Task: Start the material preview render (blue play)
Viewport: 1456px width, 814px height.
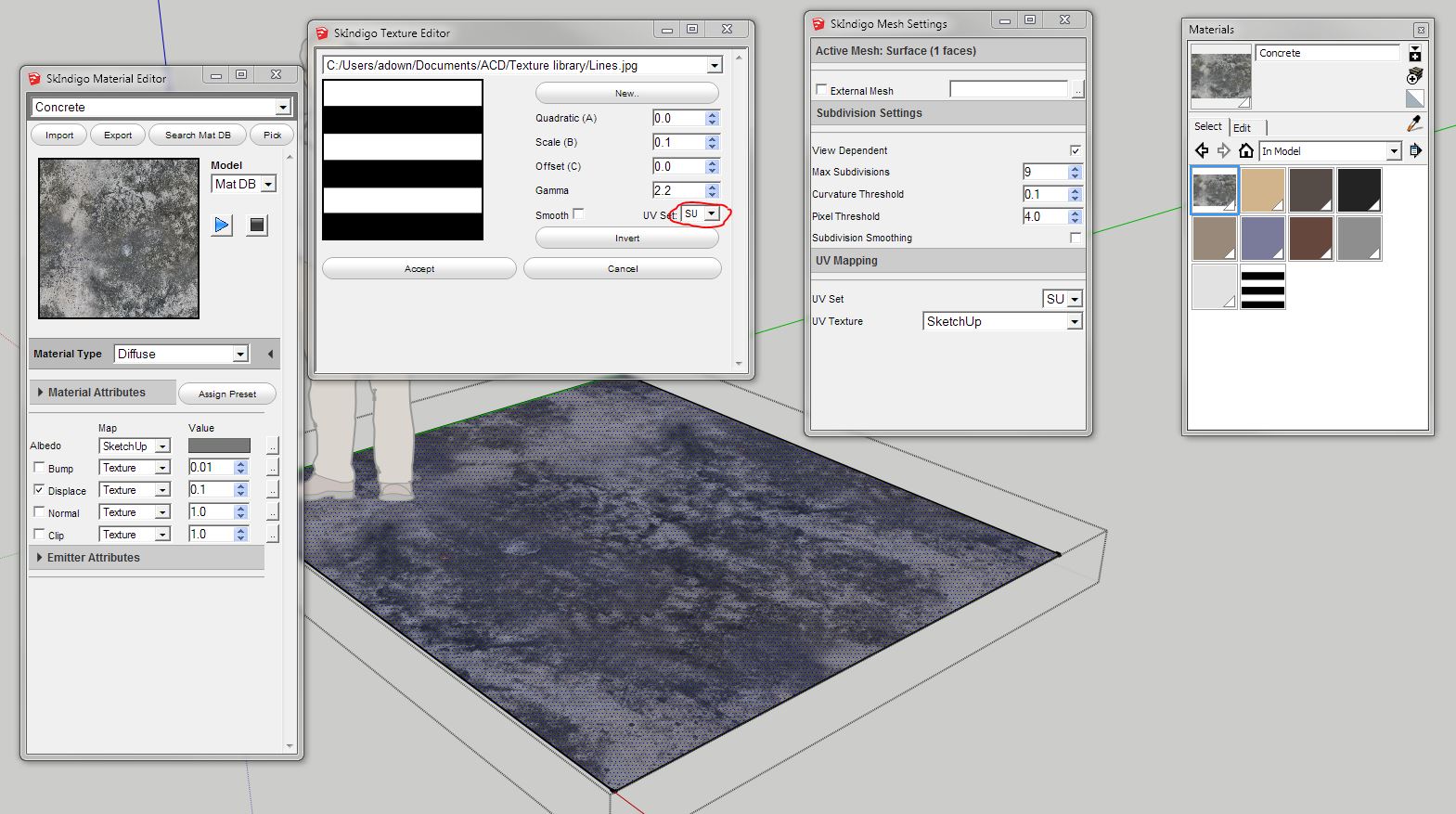Action: [222, 225]
